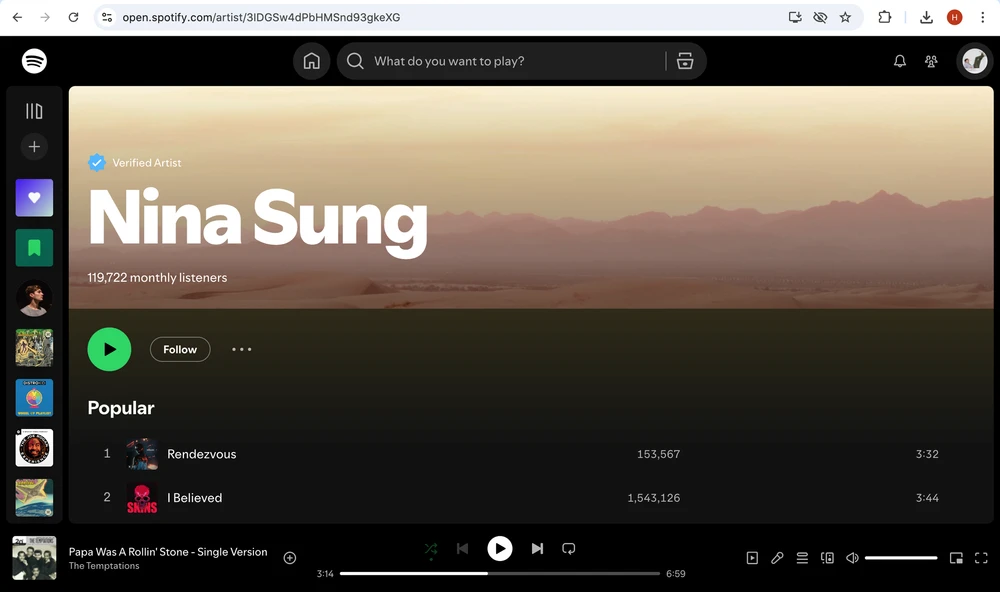The image size is (1000, 592).
Task: Open Friend Activity icon
Action: click(x=931, y=61)
